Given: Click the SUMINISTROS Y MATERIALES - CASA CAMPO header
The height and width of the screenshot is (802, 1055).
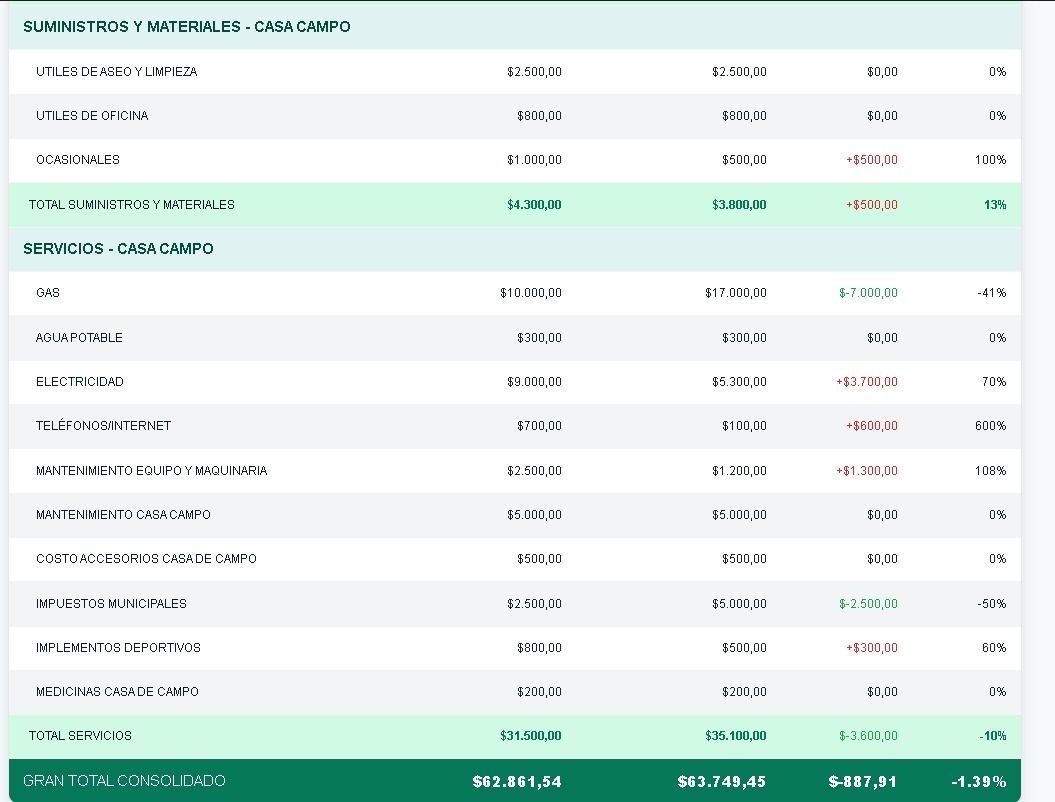Looking at the screenshot, I should [x=186, y=27].
